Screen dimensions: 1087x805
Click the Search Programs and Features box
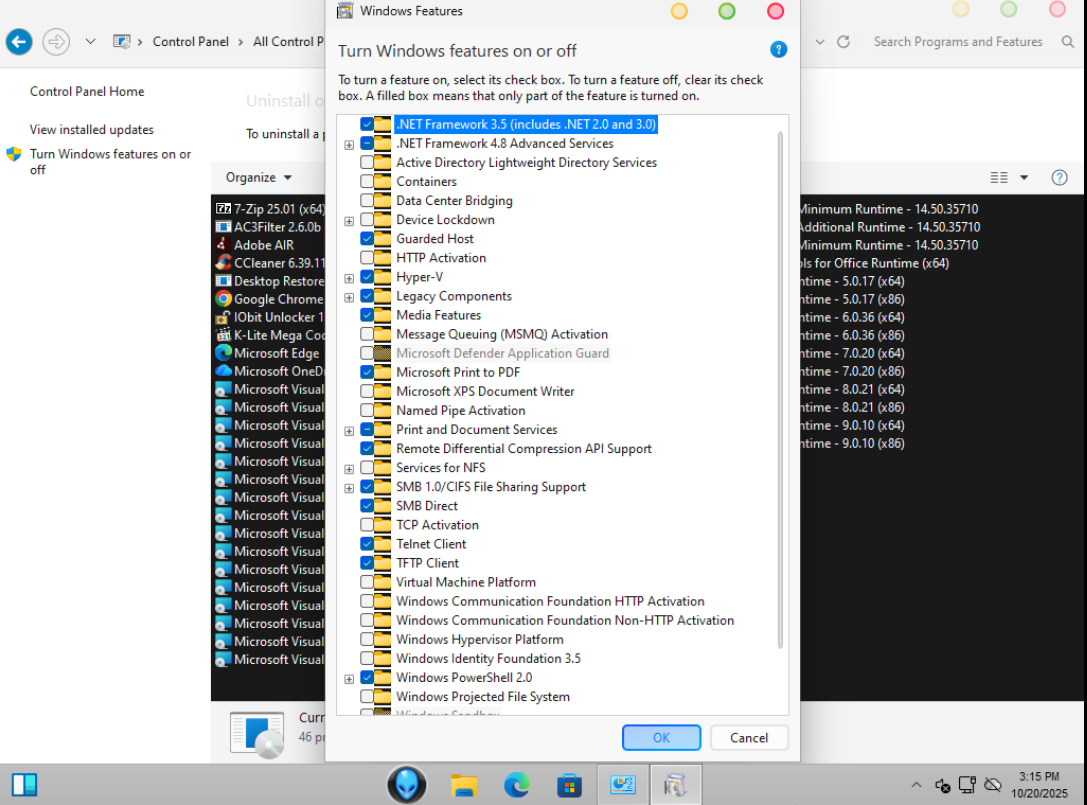point(957,42)
